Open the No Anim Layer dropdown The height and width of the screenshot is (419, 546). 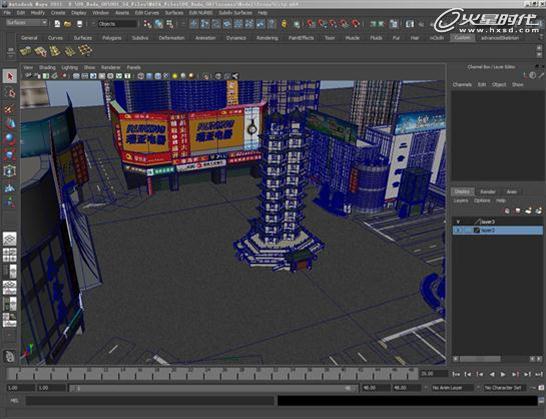[453, 388]
